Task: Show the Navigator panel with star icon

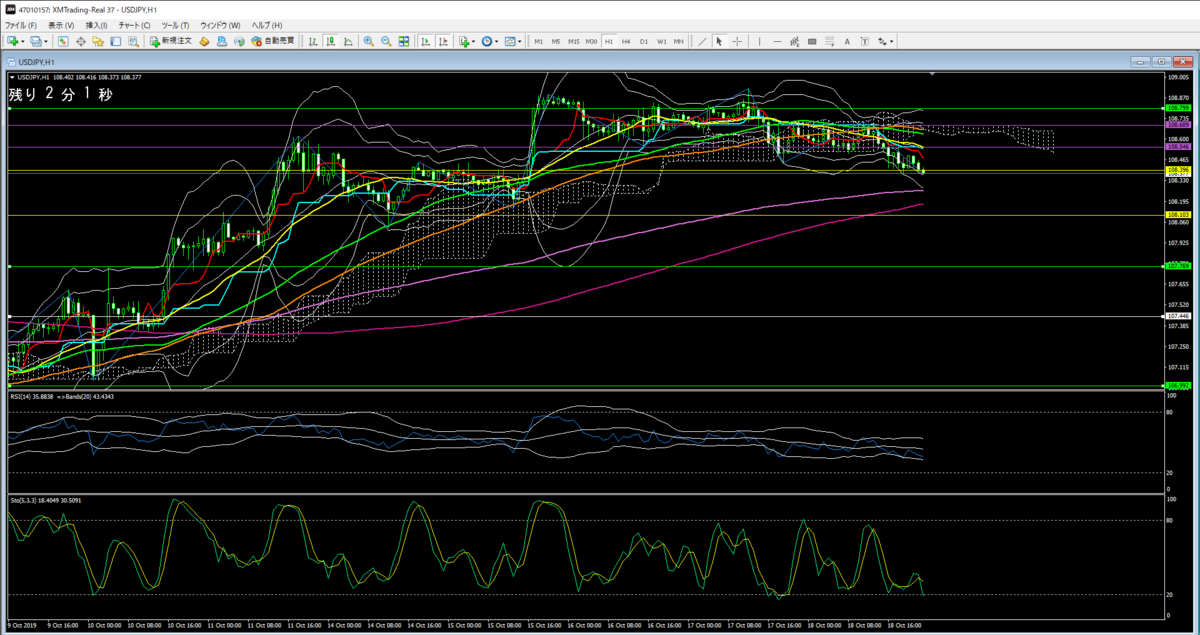Action: (97, 41)
